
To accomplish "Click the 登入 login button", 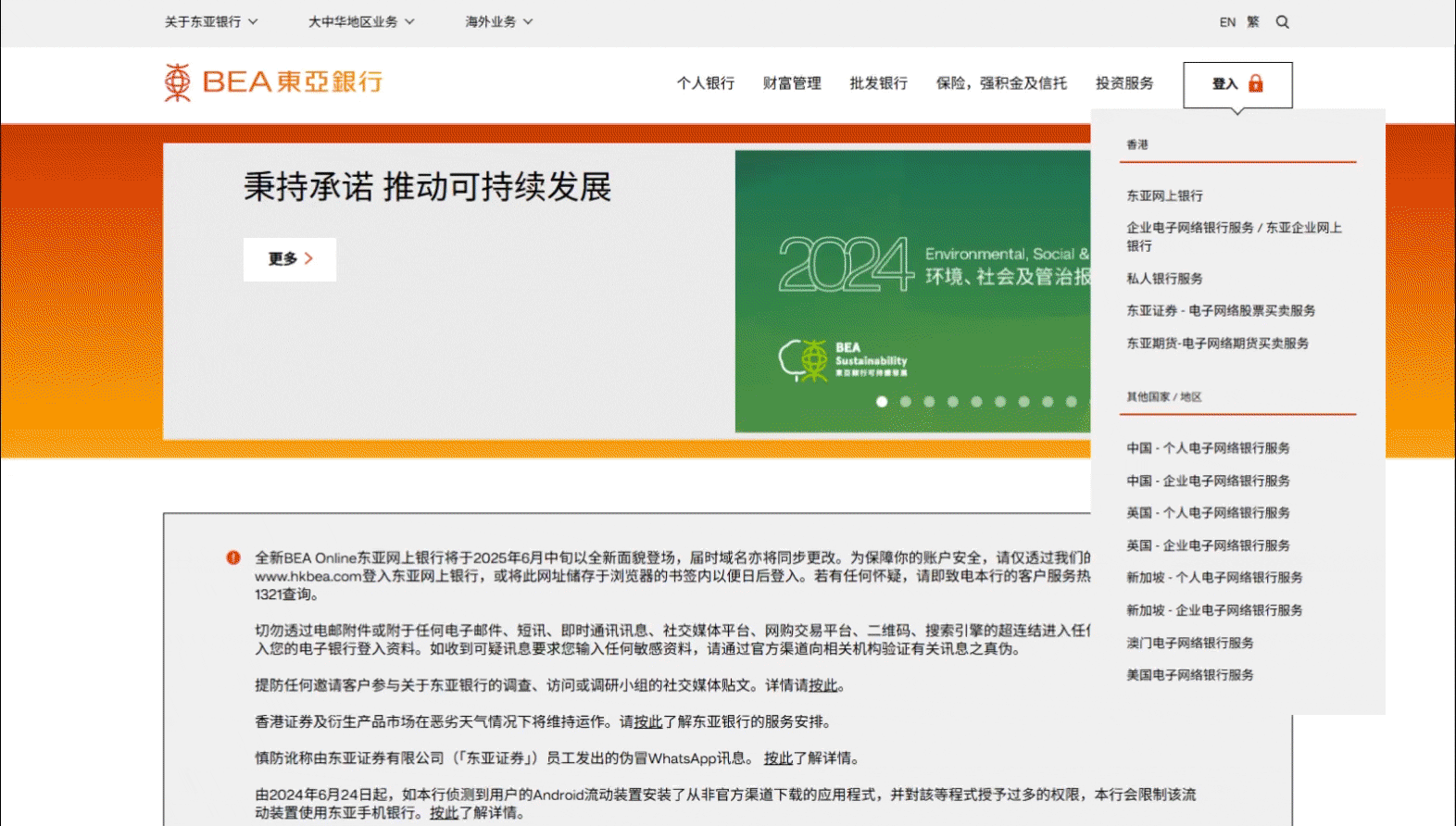I will [1237, 84].
